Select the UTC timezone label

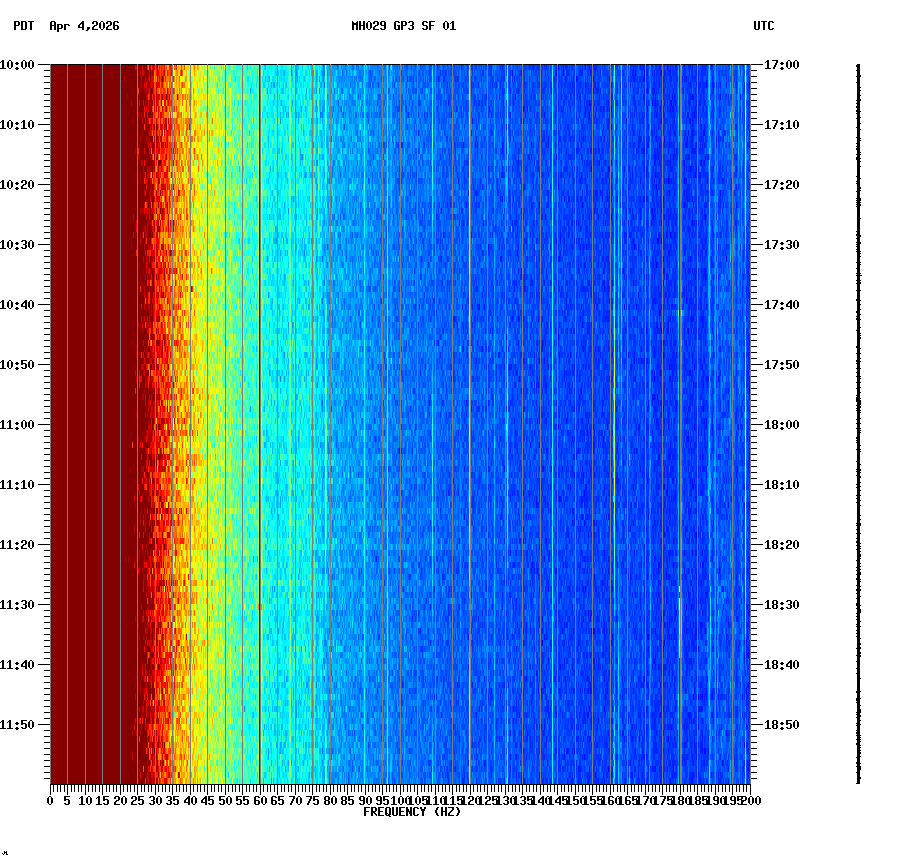(x=763, y=28)
